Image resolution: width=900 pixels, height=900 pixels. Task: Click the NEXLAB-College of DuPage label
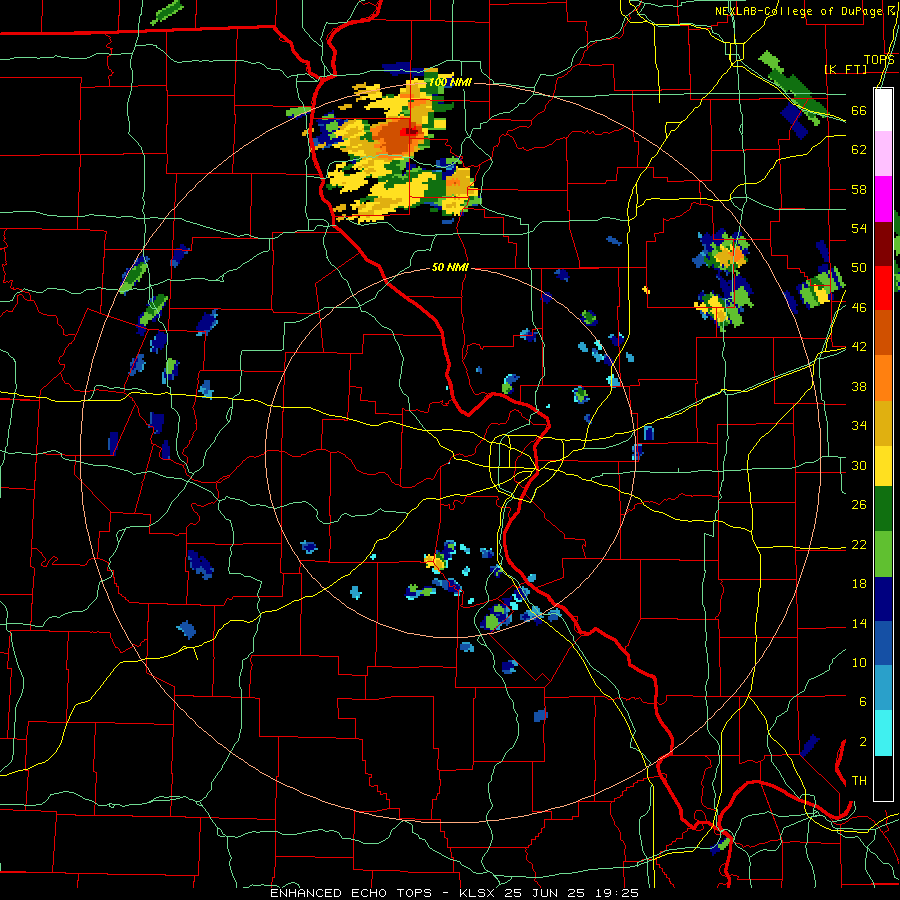tap(799, 11)
